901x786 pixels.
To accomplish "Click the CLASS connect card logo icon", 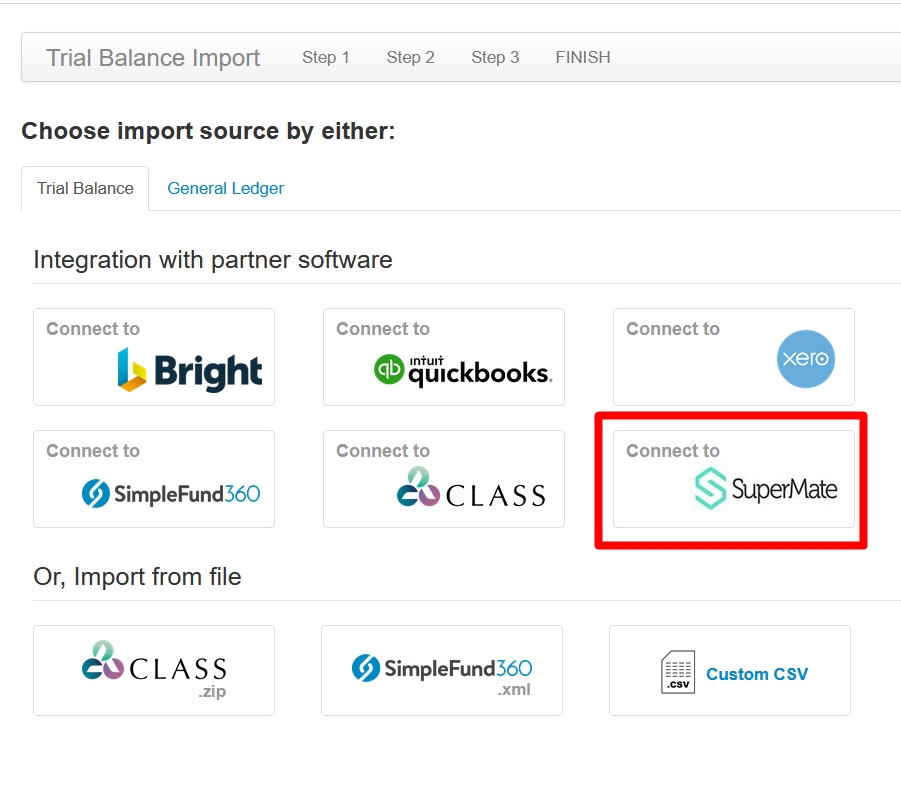I will click(418, 487).
